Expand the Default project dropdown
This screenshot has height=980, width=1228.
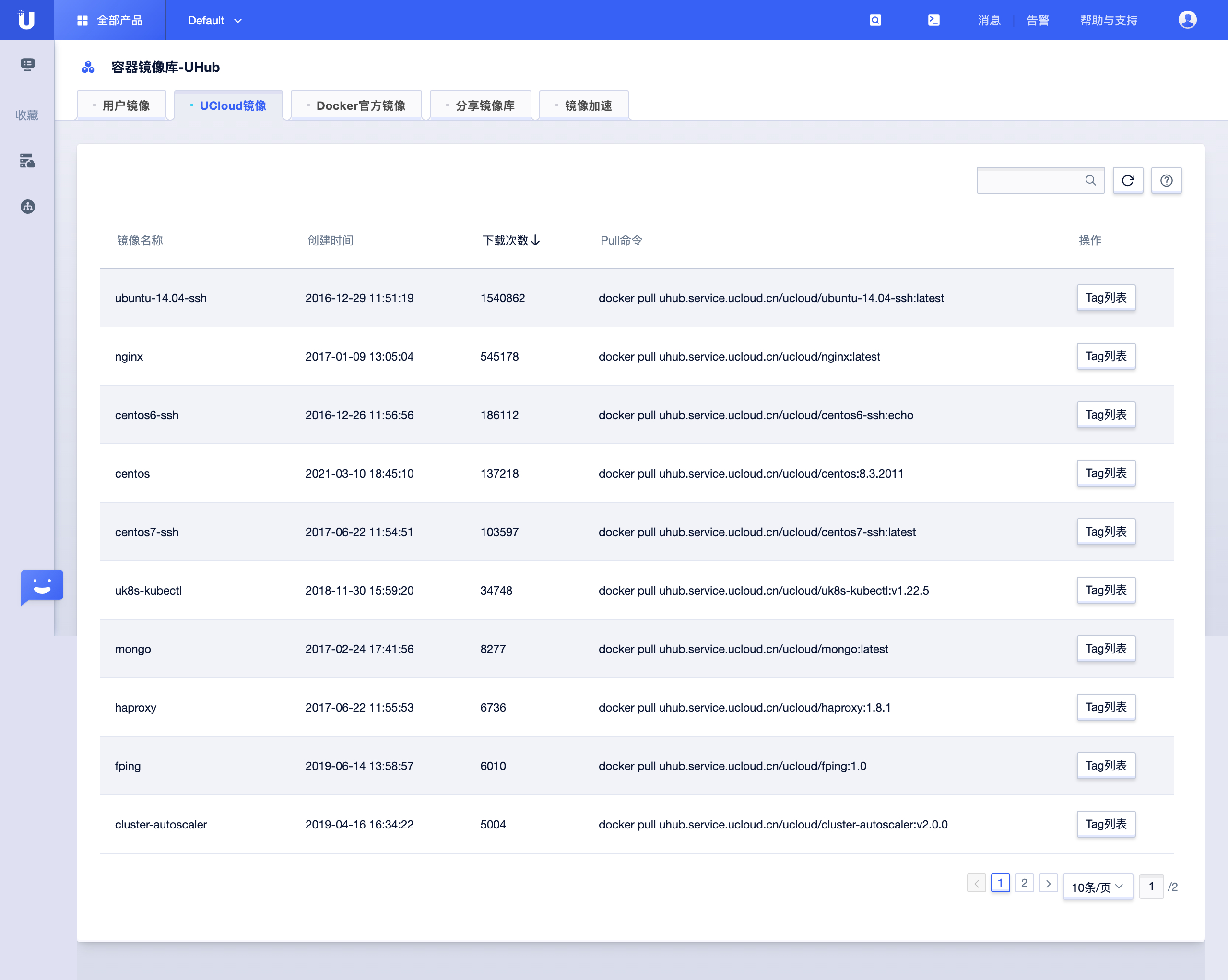(215, 21)
